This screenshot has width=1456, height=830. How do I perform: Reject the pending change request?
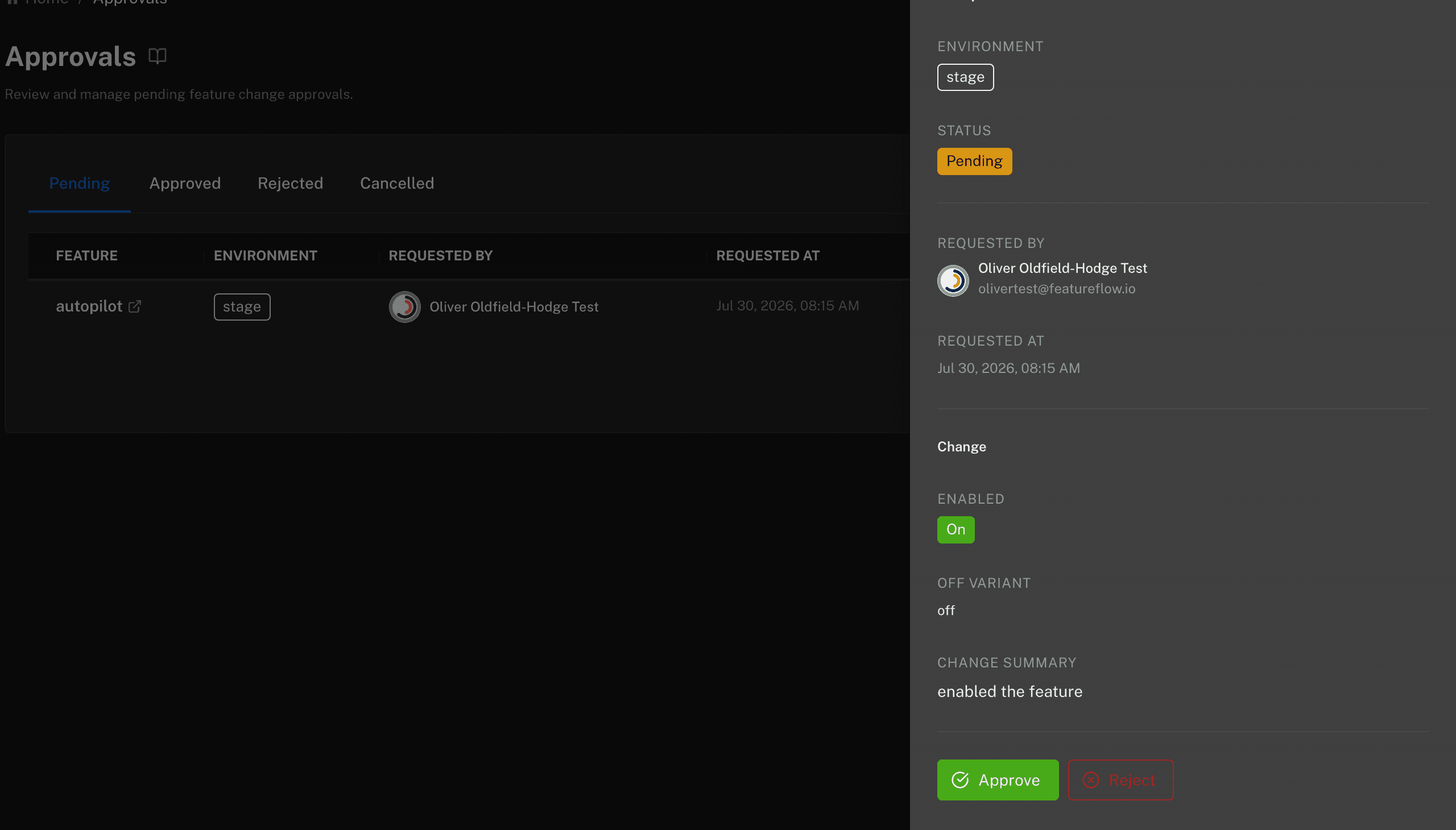click(x=1120, y=780)
